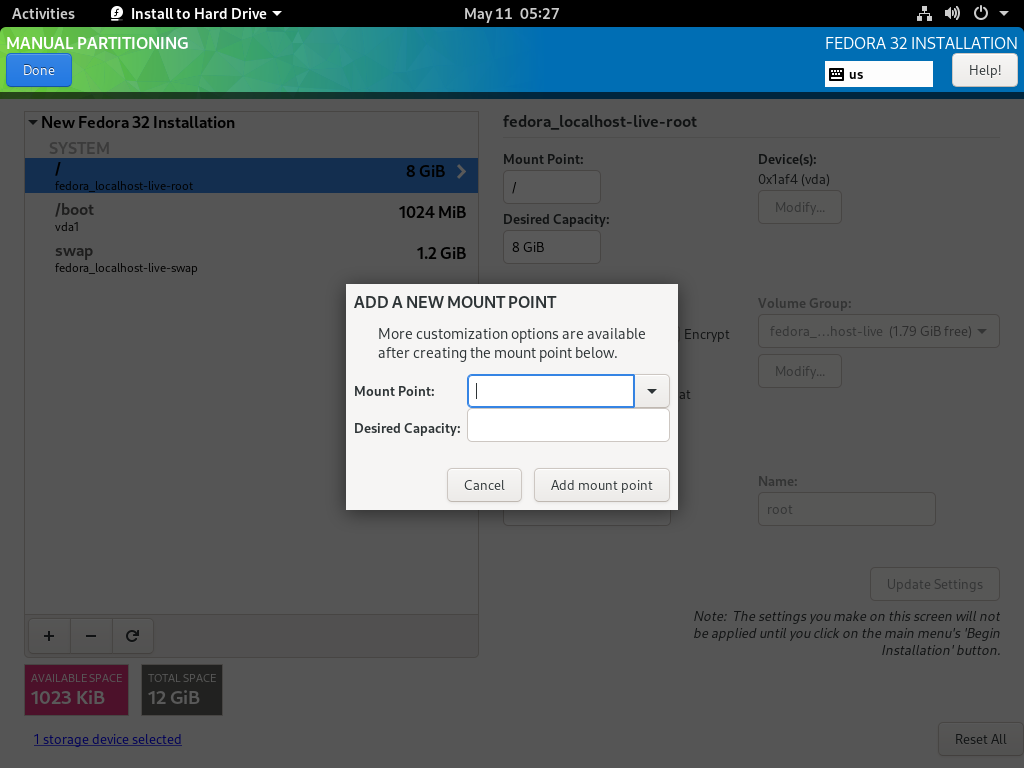Screen dimensions: 1024x768
Task: Open the 1 storage device selected link
Action: tap(108, 739)
